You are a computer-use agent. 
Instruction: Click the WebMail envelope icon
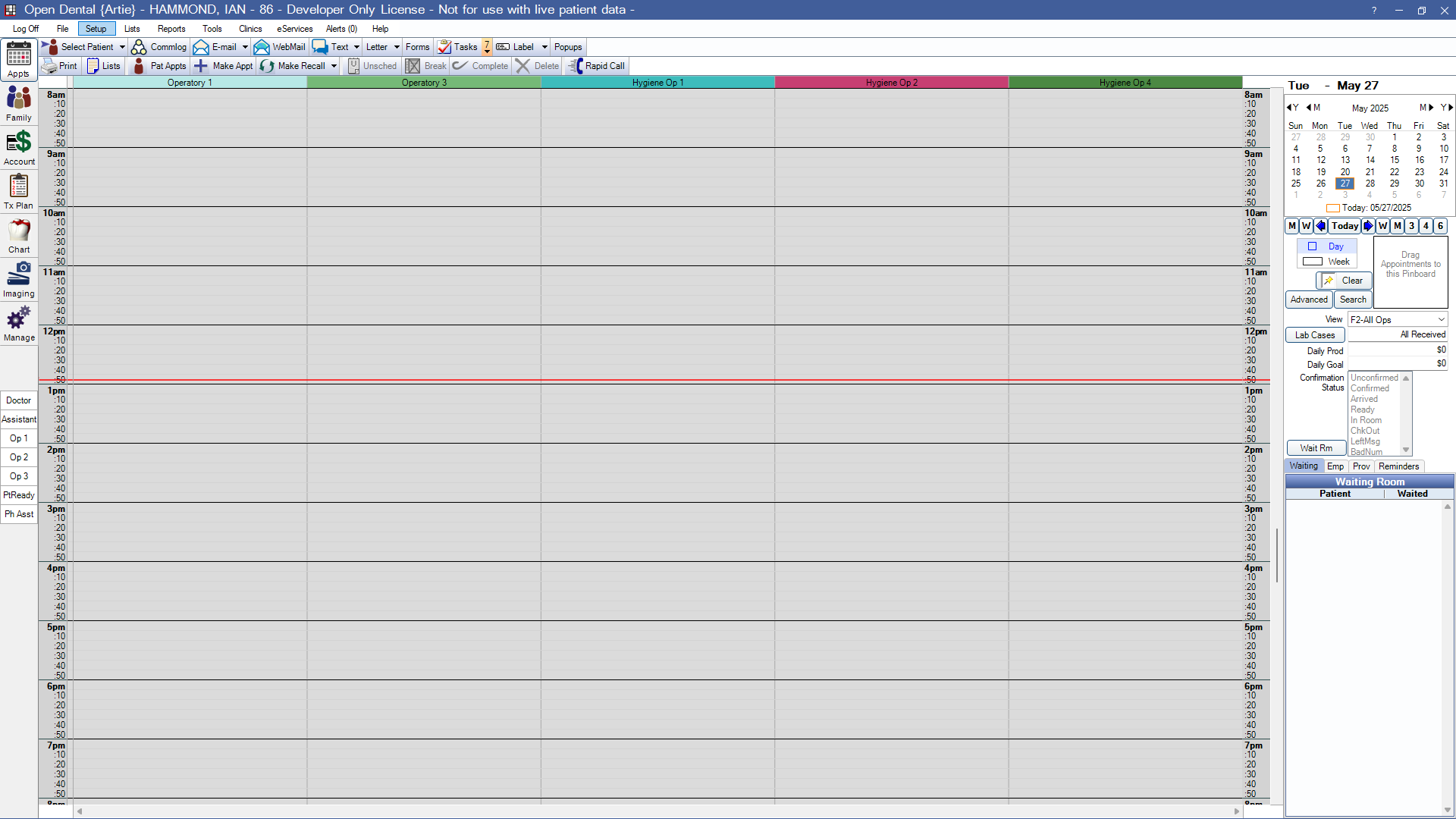(x=262, y=47)
